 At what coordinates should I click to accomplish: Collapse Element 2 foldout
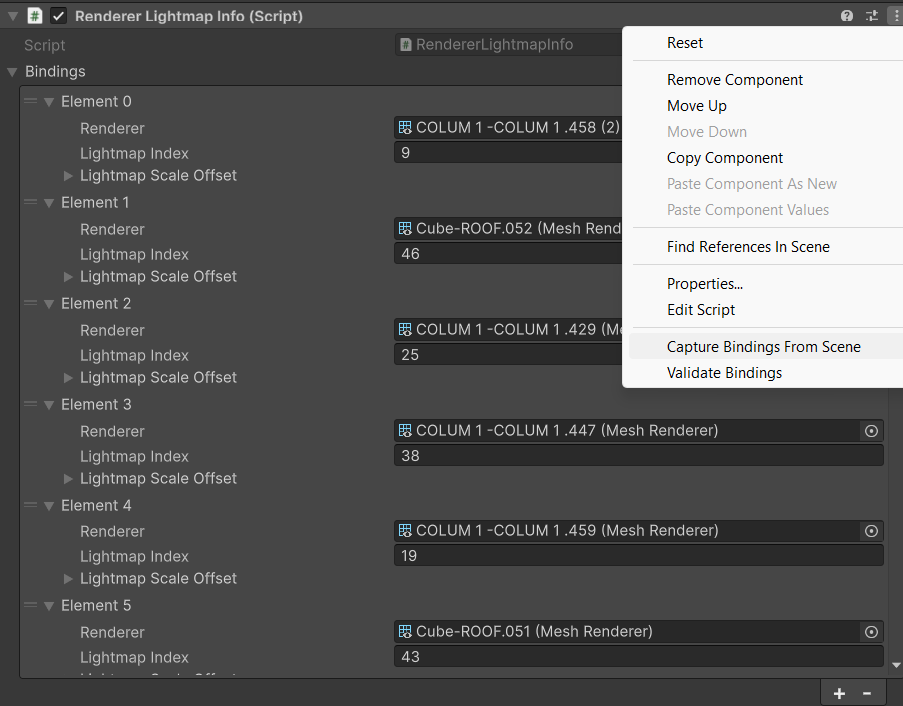[49, 303]
